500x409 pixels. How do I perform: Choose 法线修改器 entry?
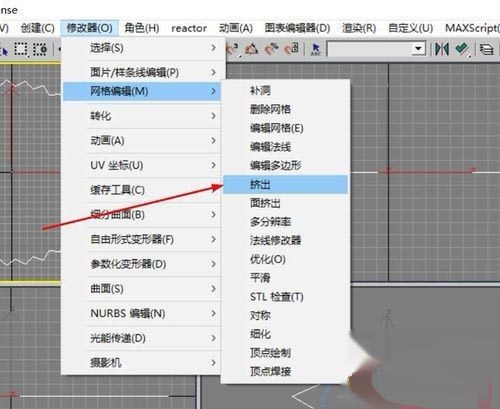[x=285, y=241]
